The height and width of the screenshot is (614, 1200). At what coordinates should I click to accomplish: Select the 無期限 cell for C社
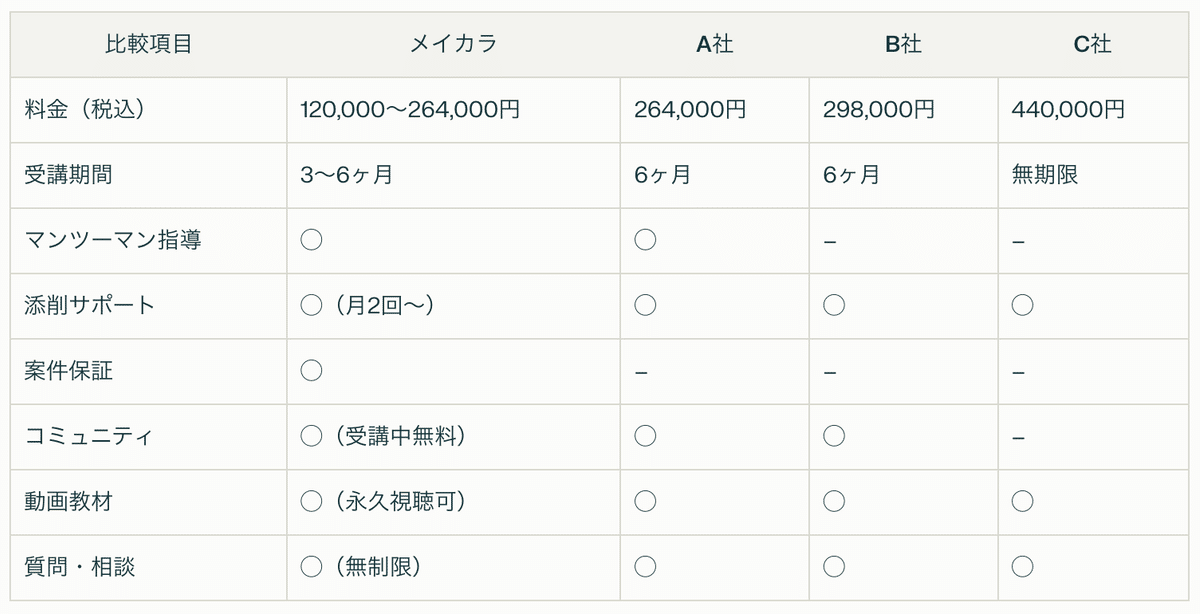pos(1045,175)
